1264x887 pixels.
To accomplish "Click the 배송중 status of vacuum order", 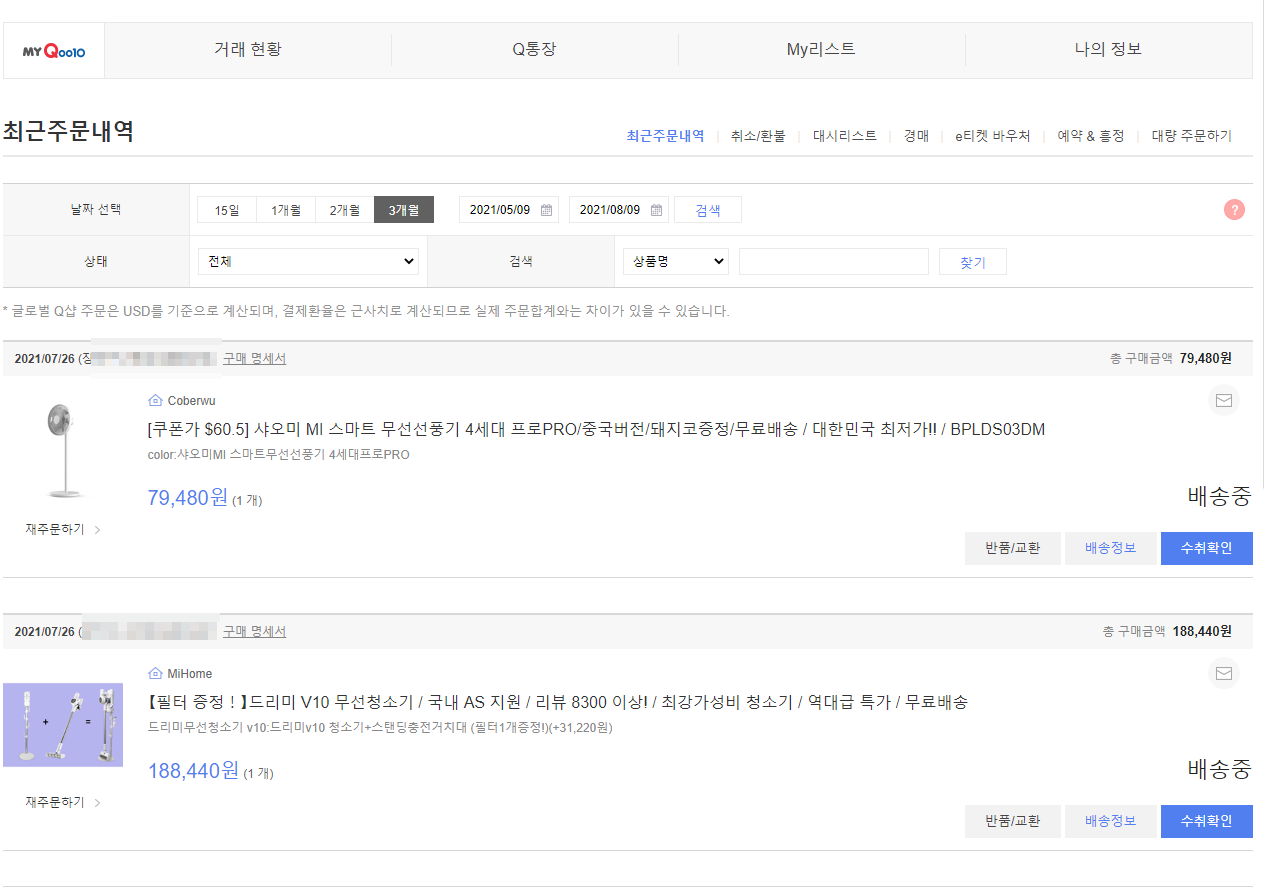I will [1219, 769].
